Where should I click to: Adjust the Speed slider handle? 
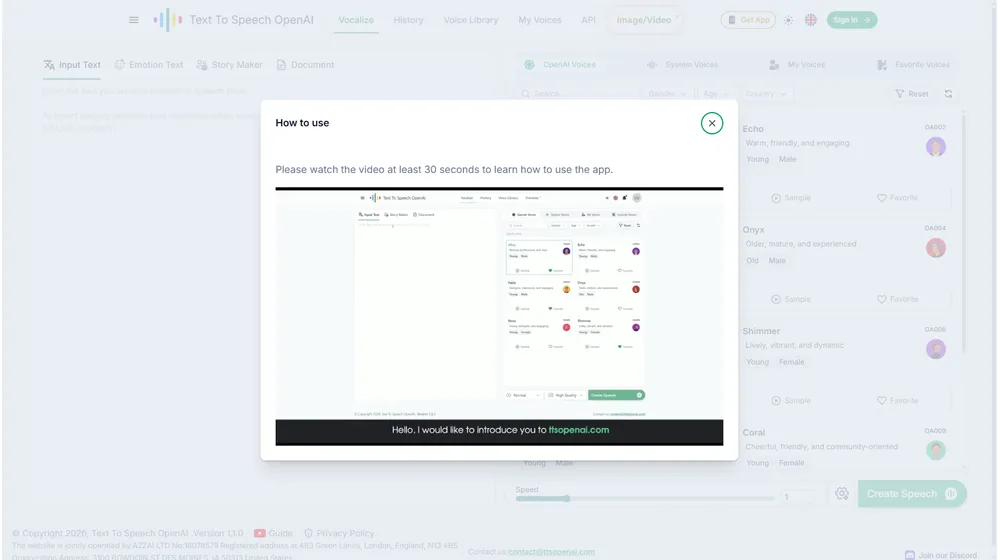click(566, 499)
